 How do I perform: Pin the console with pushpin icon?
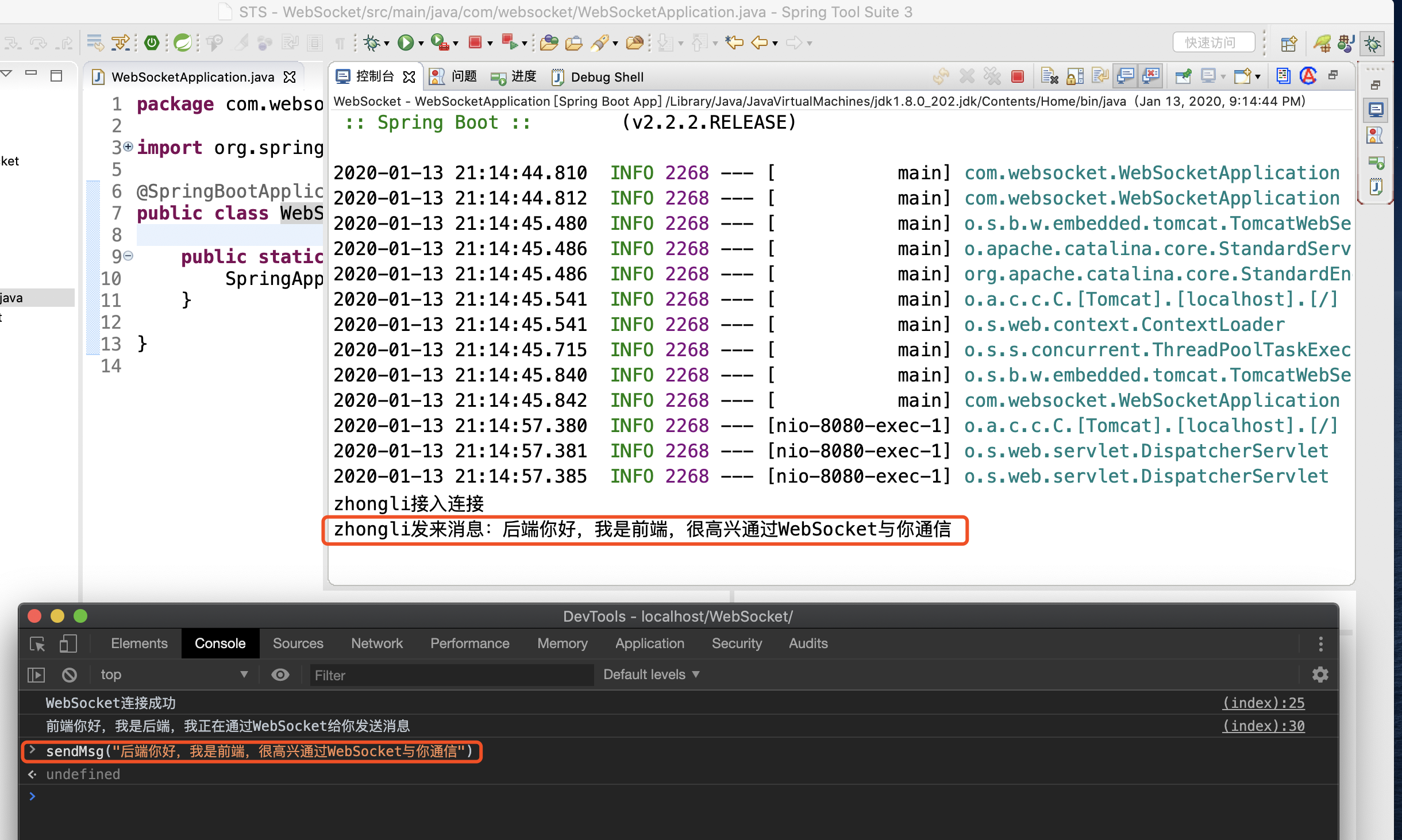(x=1183, y=76)
